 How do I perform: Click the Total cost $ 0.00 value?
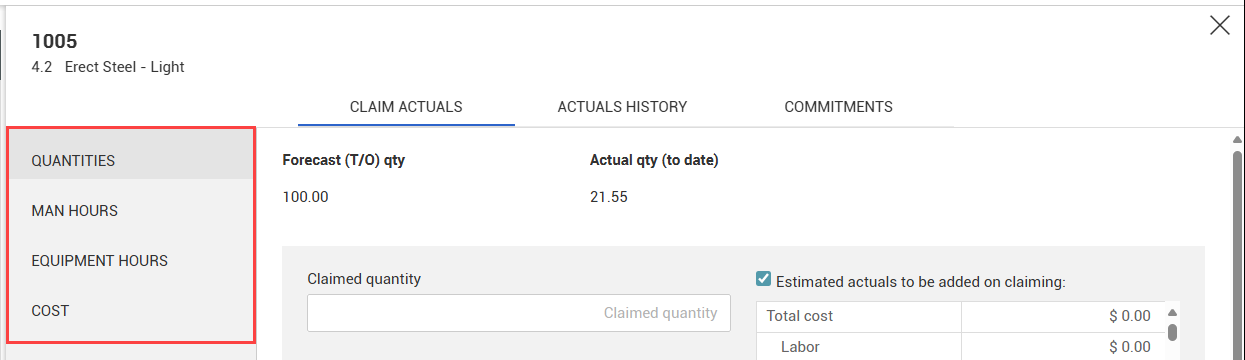pos(1130,316)
